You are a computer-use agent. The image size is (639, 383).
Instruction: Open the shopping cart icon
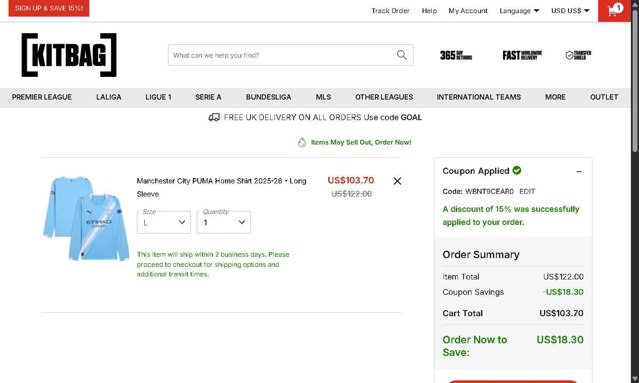coord(615,10)
